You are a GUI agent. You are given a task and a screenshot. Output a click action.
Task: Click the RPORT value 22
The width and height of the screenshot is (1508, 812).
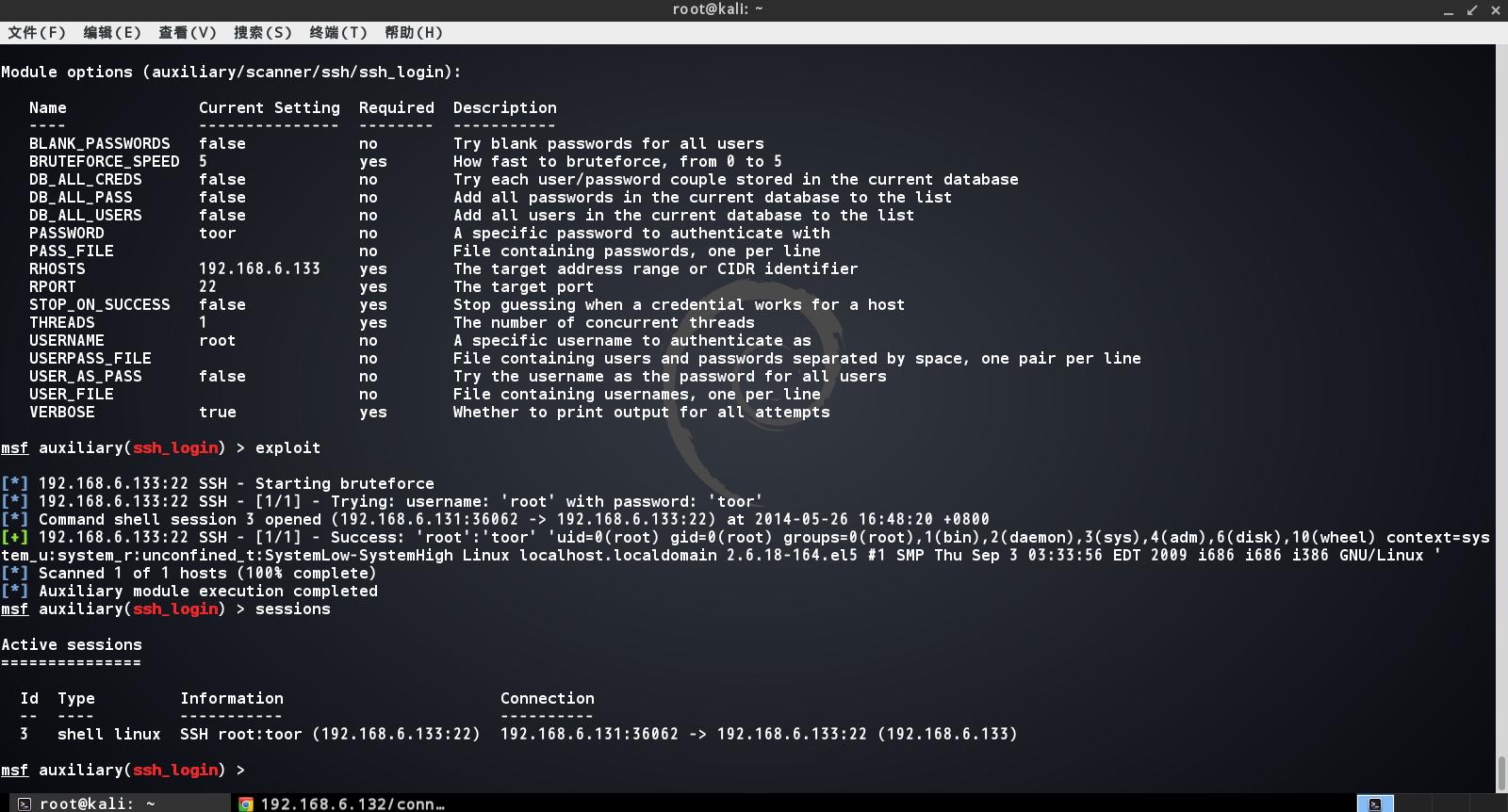pyautogui.click(x=208, y=287)
